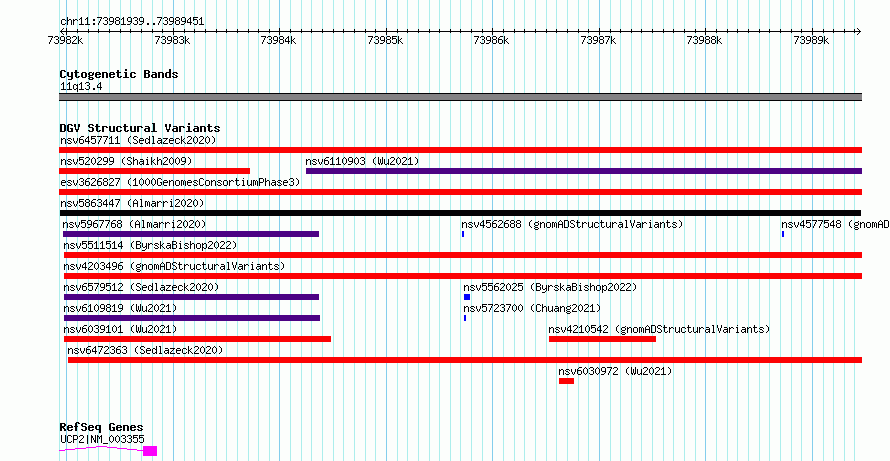Click the 73983k ruler tick label
The width and height of the screenshot is (890, 461).
pos(172,40)
